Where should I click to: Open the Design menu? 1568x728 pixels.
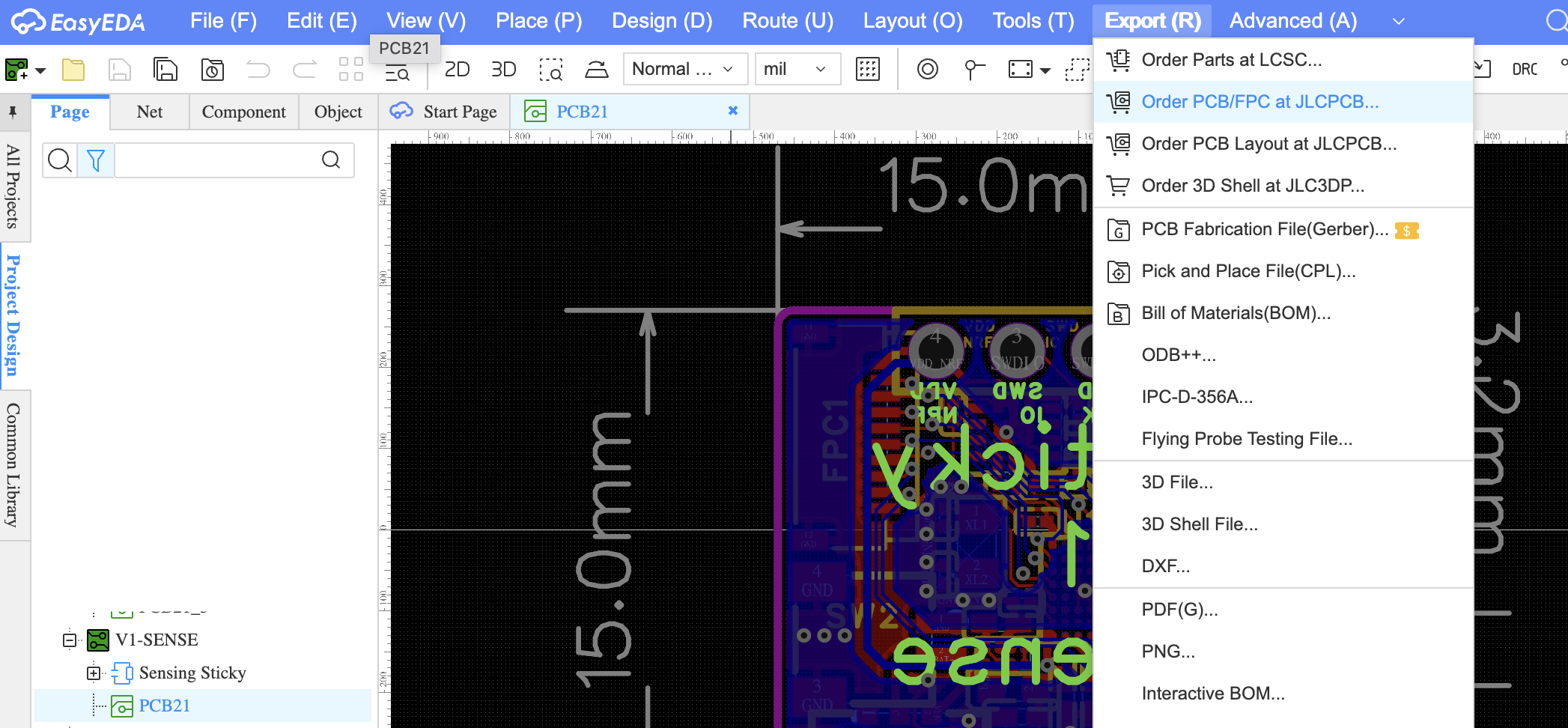tap(662, 21)
